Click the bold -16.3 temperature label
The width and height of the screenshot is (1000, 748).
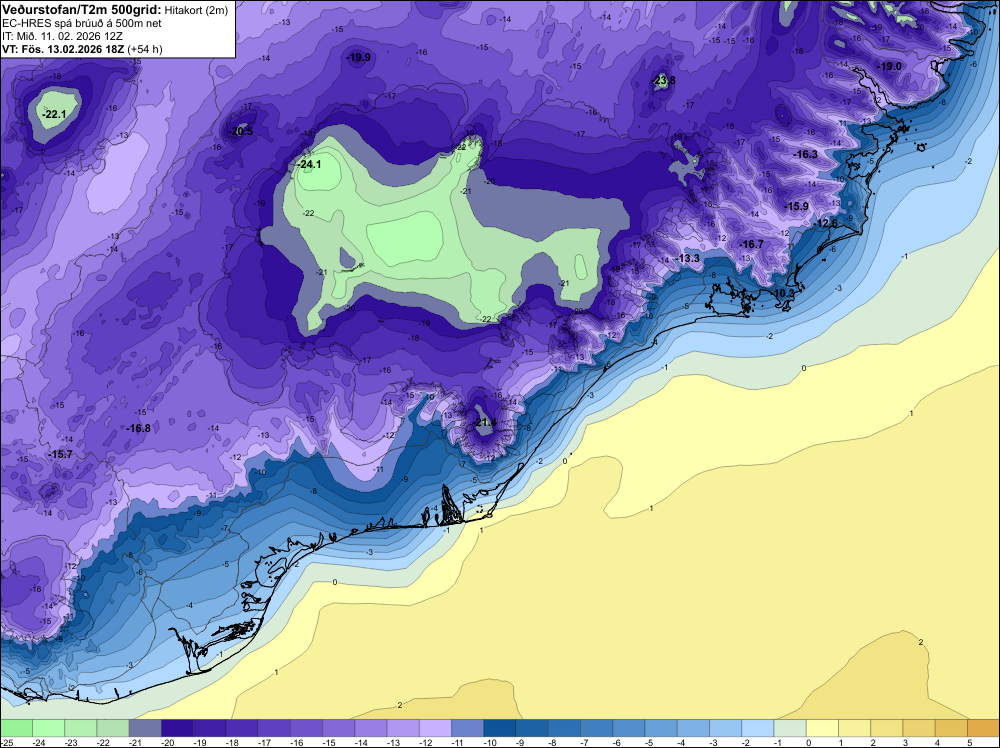click(805, 154)
